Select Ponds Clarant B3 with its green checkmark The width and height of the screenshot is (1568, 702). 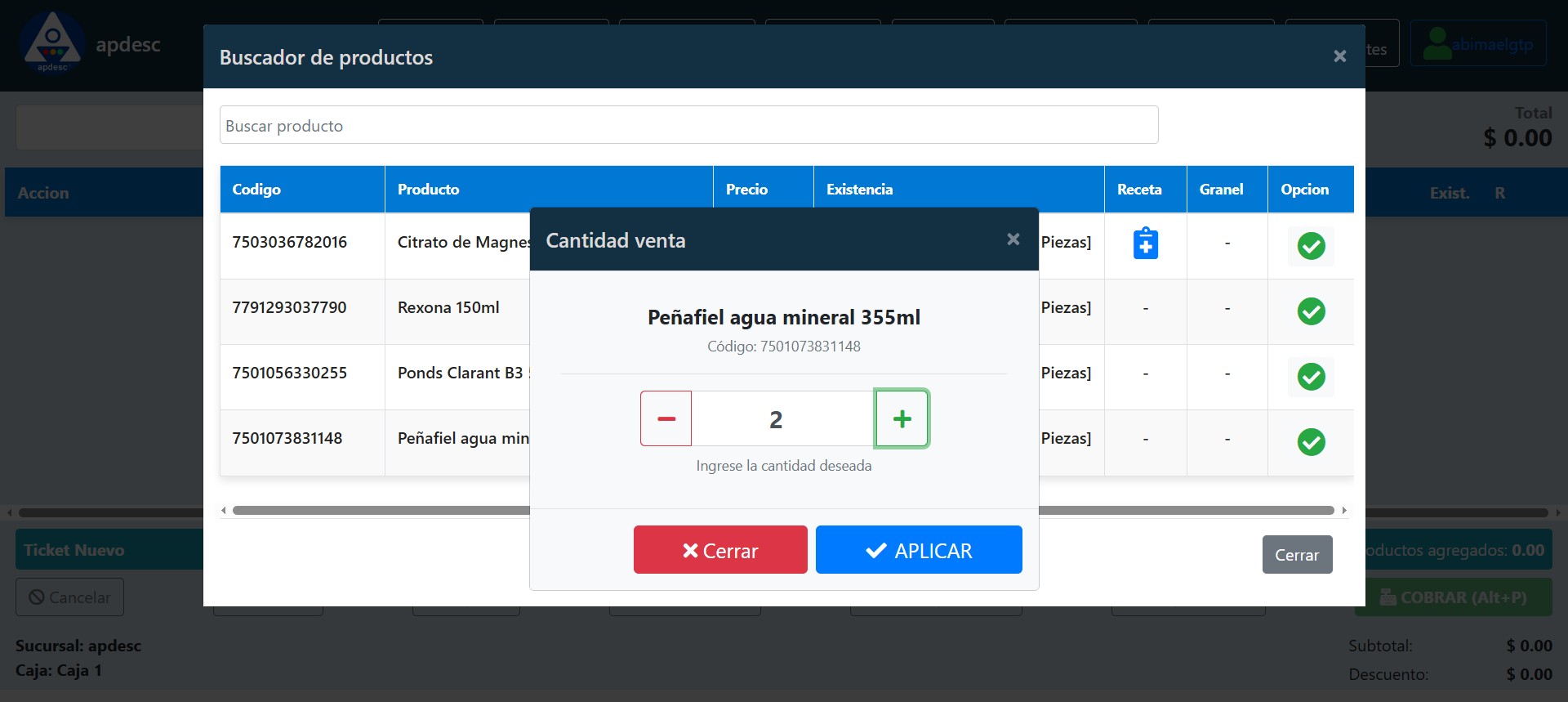click(1311, 377)
